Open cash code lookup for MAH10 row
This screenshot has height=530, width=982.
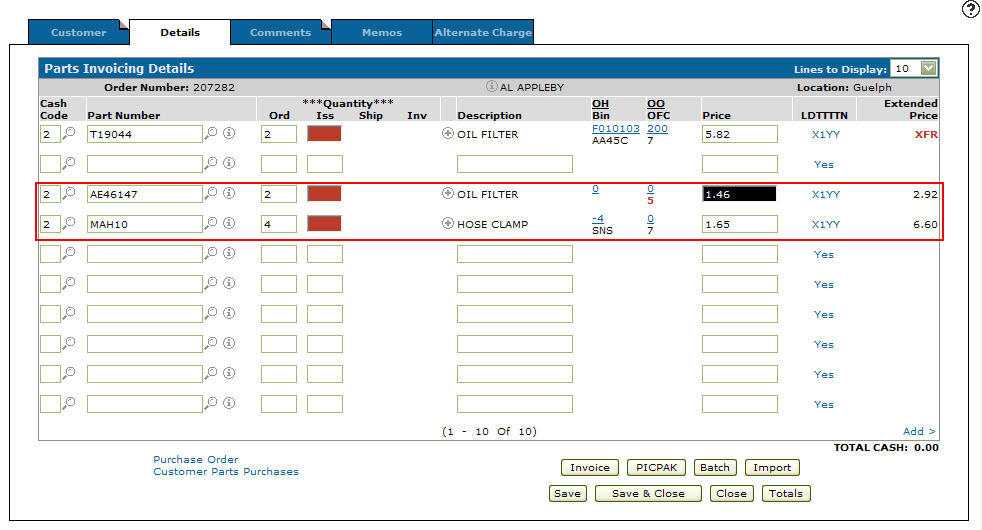coord(69,223)
